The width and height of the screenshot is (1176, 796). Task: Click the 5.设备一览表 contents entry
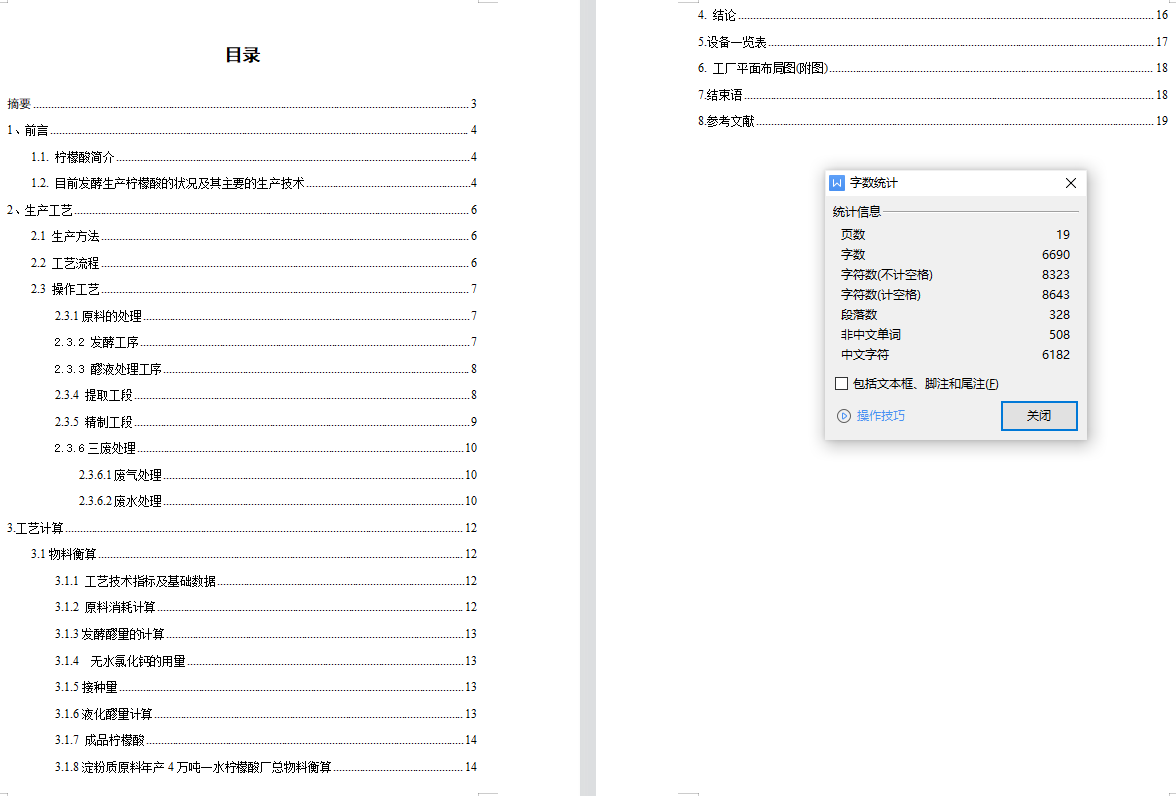tap(733, 42)
